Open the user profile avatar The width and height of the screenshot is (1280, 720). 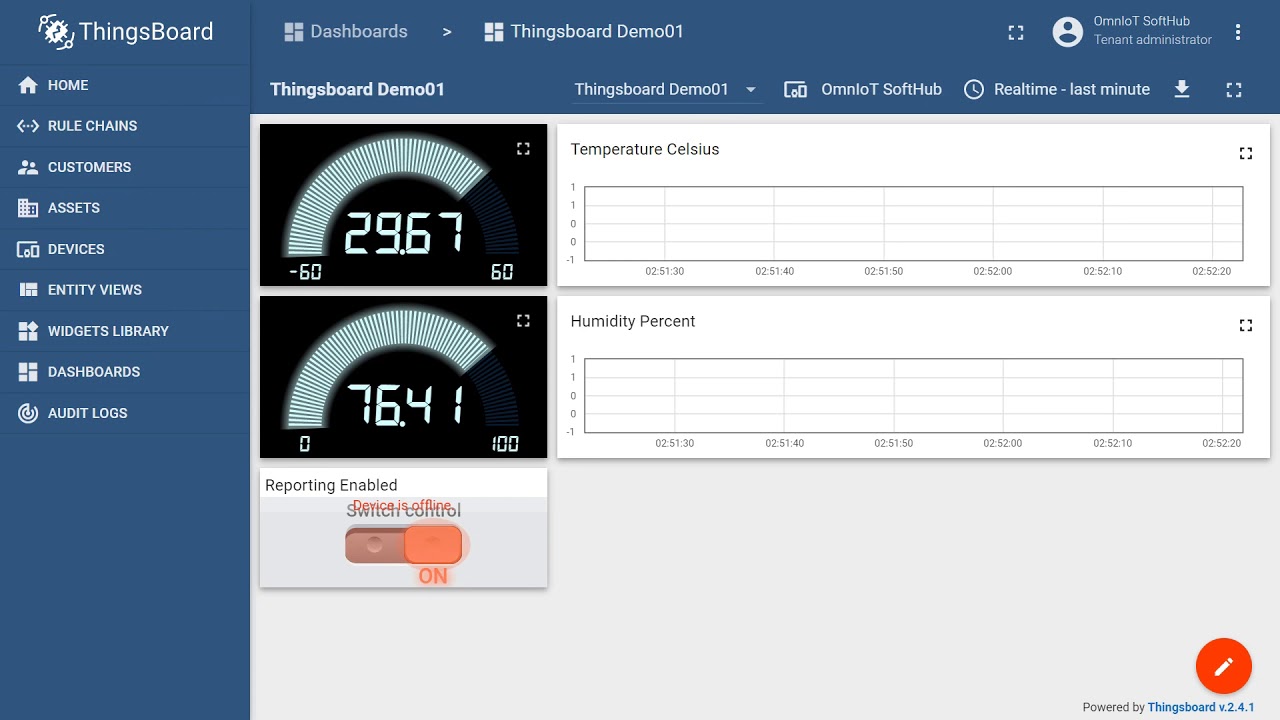pos(1068,32)
